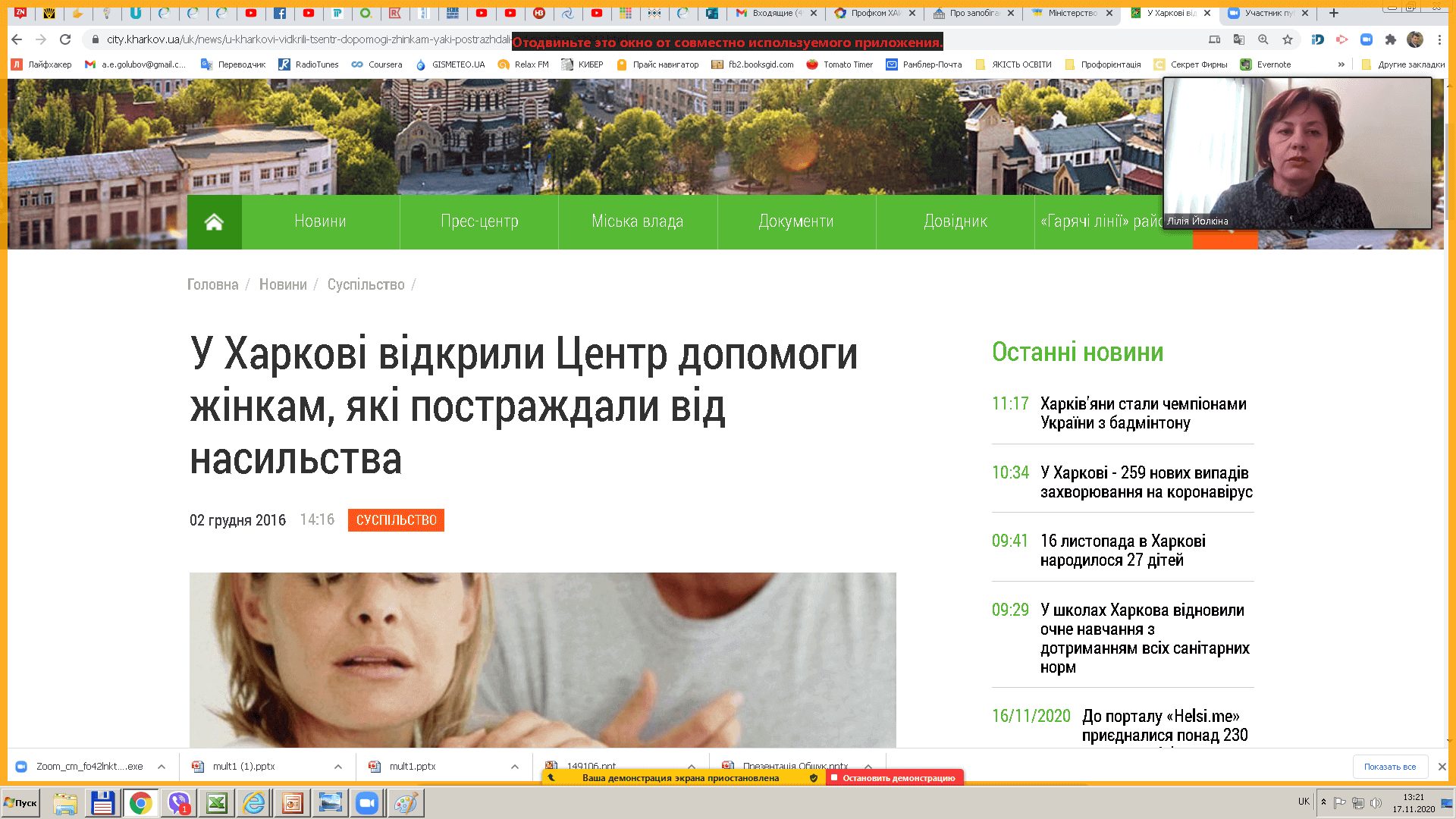Reload the page with refresh icon
This screenshot has height=819, width=1456.
[x=65, y=39]
